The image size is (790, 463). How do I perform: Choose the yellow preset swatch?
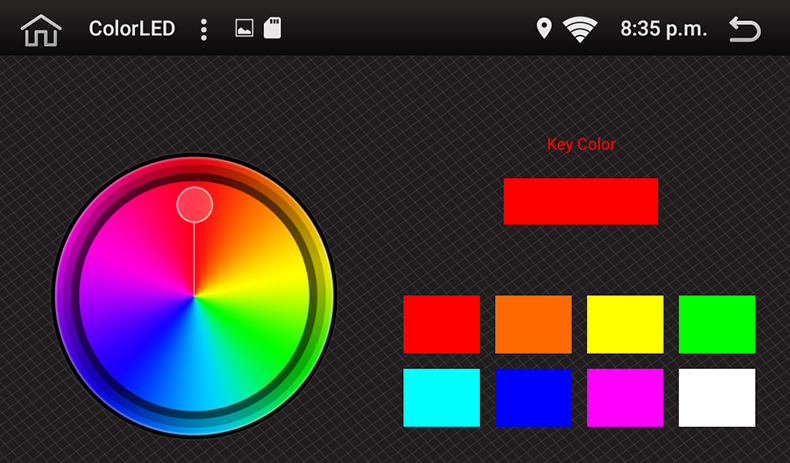click(x=625, y=324)
